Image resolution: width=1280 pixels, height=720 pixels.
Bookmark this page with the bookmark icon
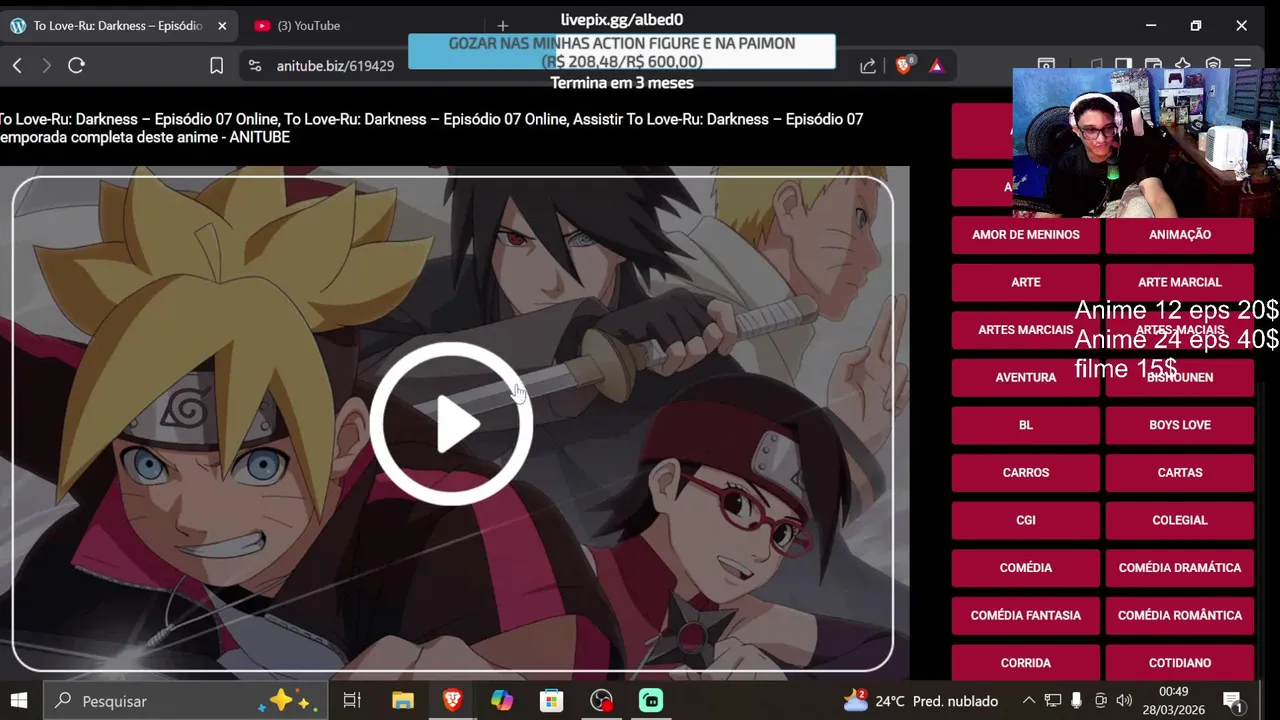click(216, 66)
